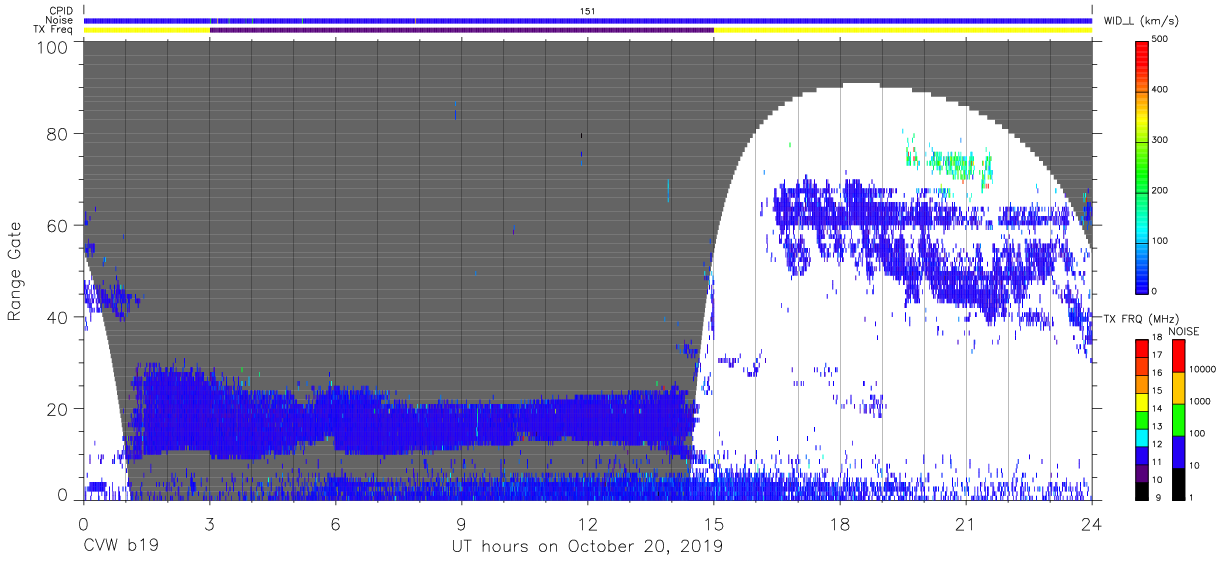Select the 21 tick on the UT hours axis
This screenshot has height=567, width=1228.
pos(966,522)
